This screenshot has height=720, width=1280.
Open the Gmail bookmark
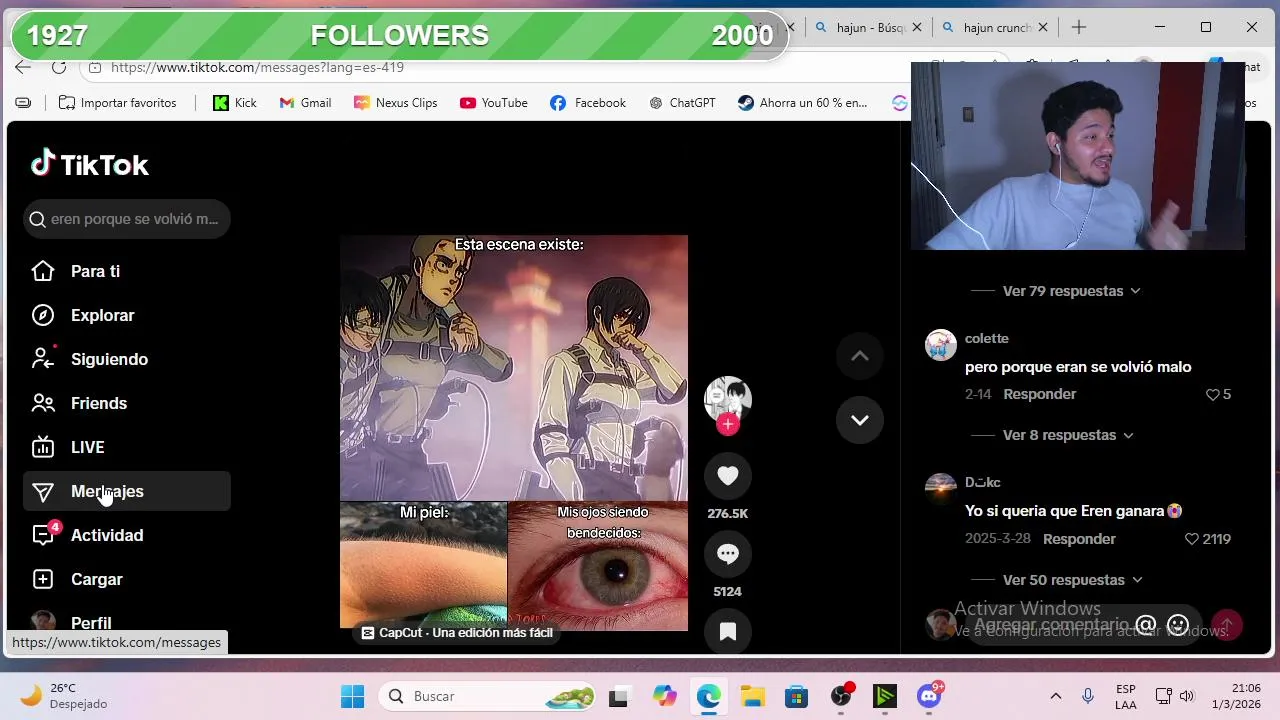point(305,103)
